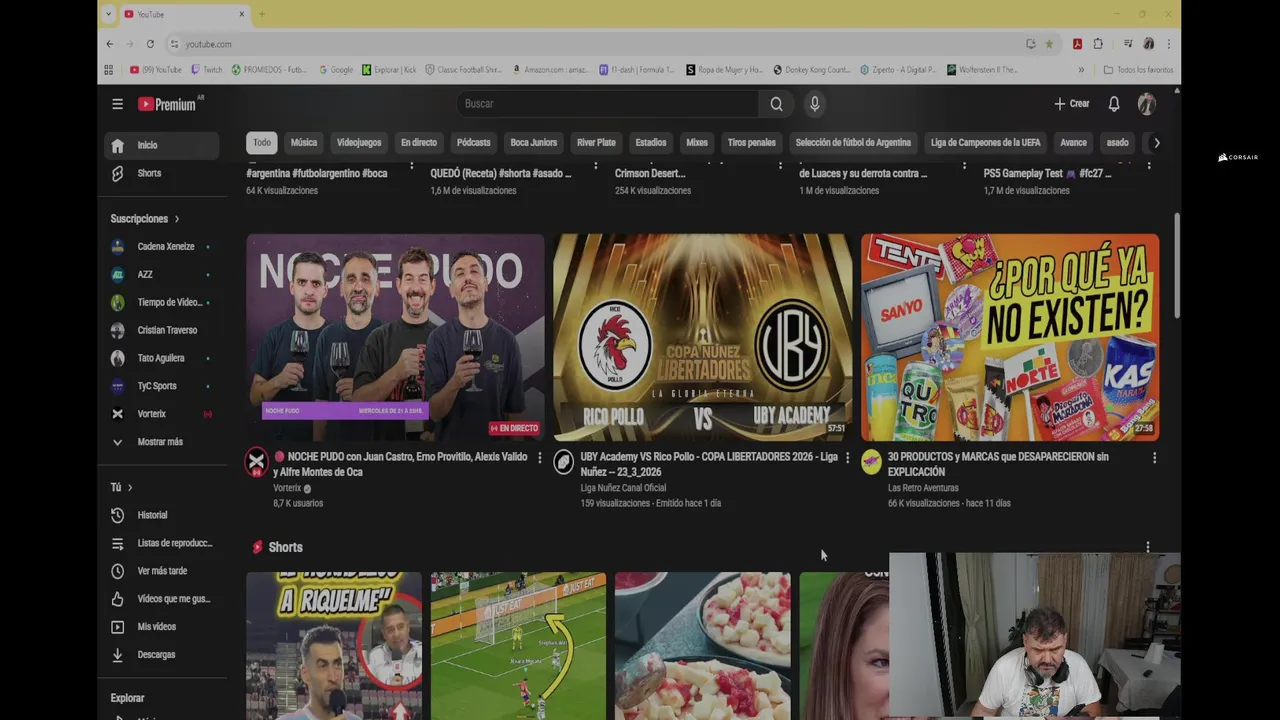Screen dimensions: 1280x720
Task: Click the Vorterix channel avatar under video
Action: [257, 462]
